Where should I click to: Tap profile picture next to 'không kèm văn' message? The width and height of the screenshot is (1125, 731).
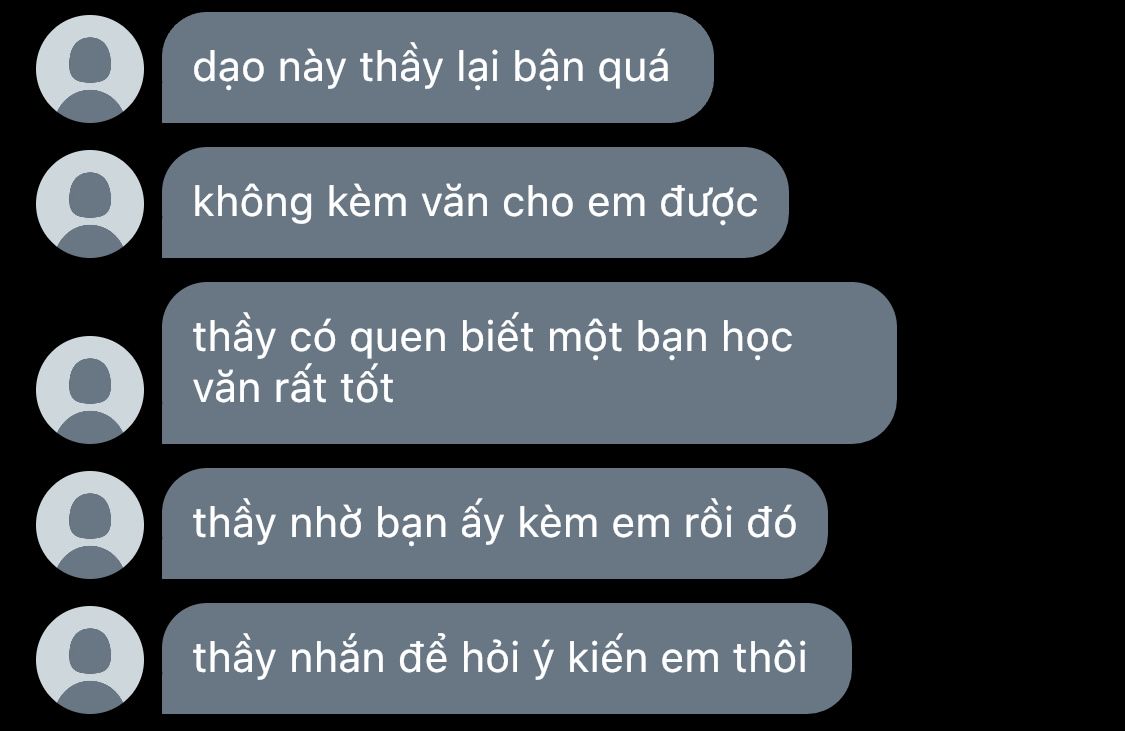click(90, 204)
